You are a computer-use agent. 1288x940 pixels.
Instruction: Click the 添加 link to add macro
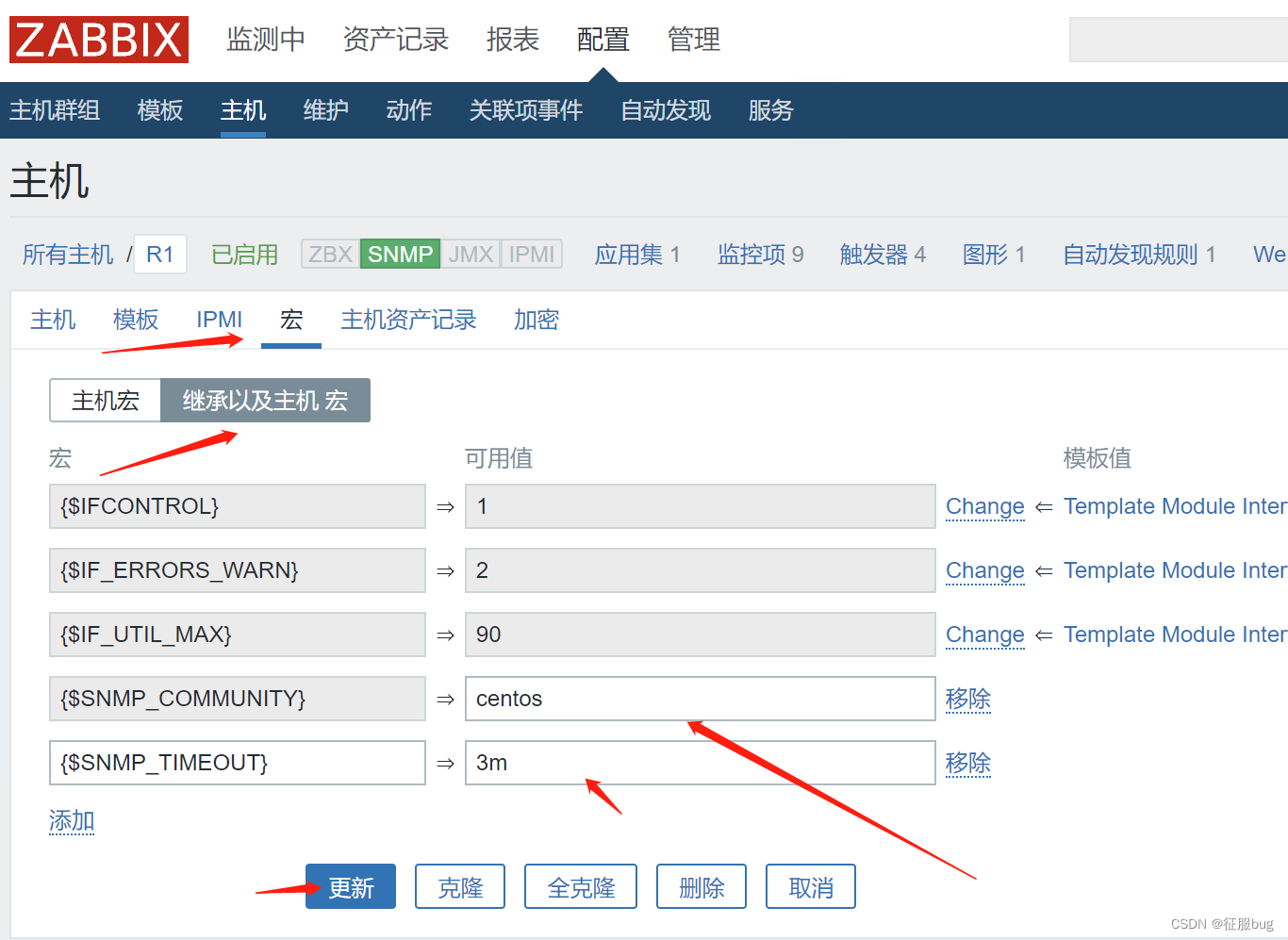pos(72,820)
